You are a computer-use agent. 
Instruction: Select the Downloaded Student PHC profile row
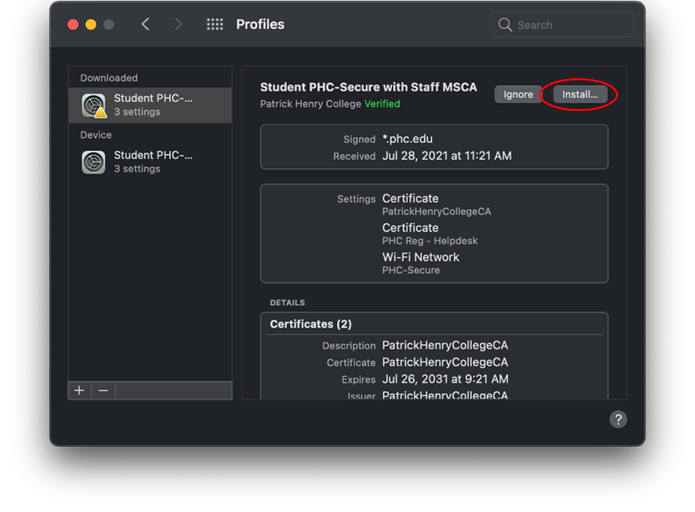150,105
